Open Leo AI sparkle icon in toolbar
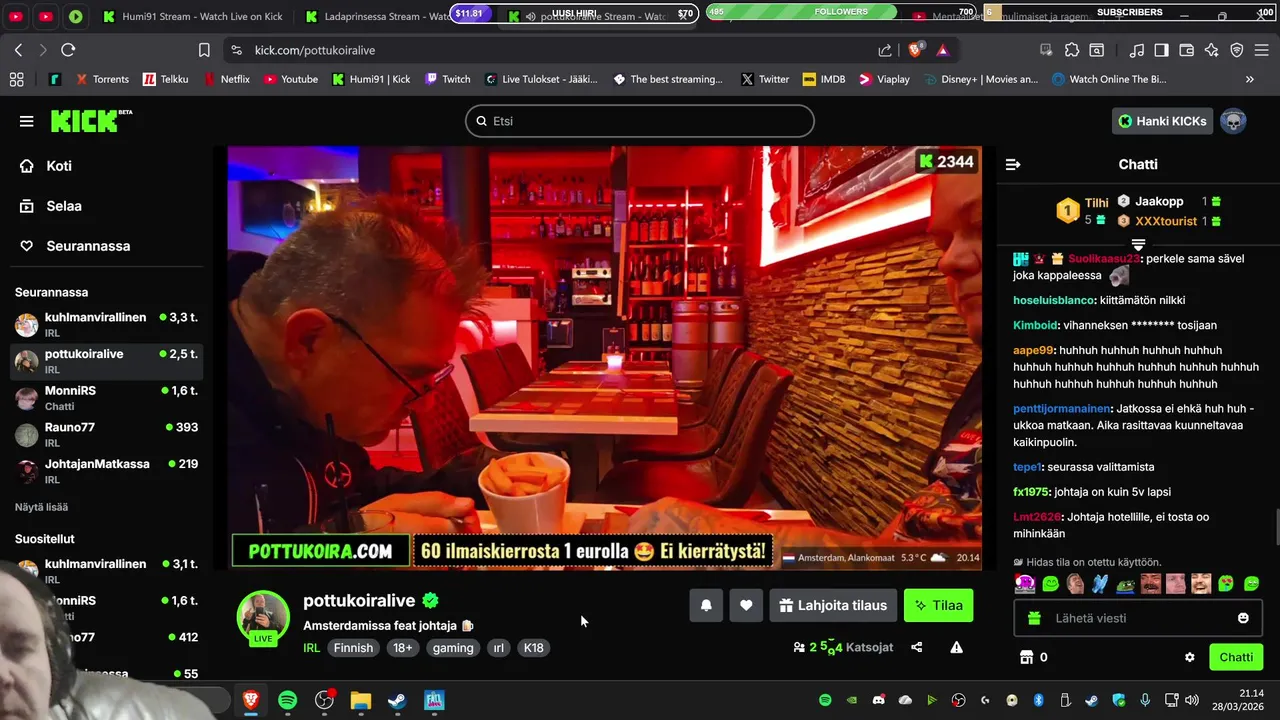 pyautogui.click(x=1212, y=50)
